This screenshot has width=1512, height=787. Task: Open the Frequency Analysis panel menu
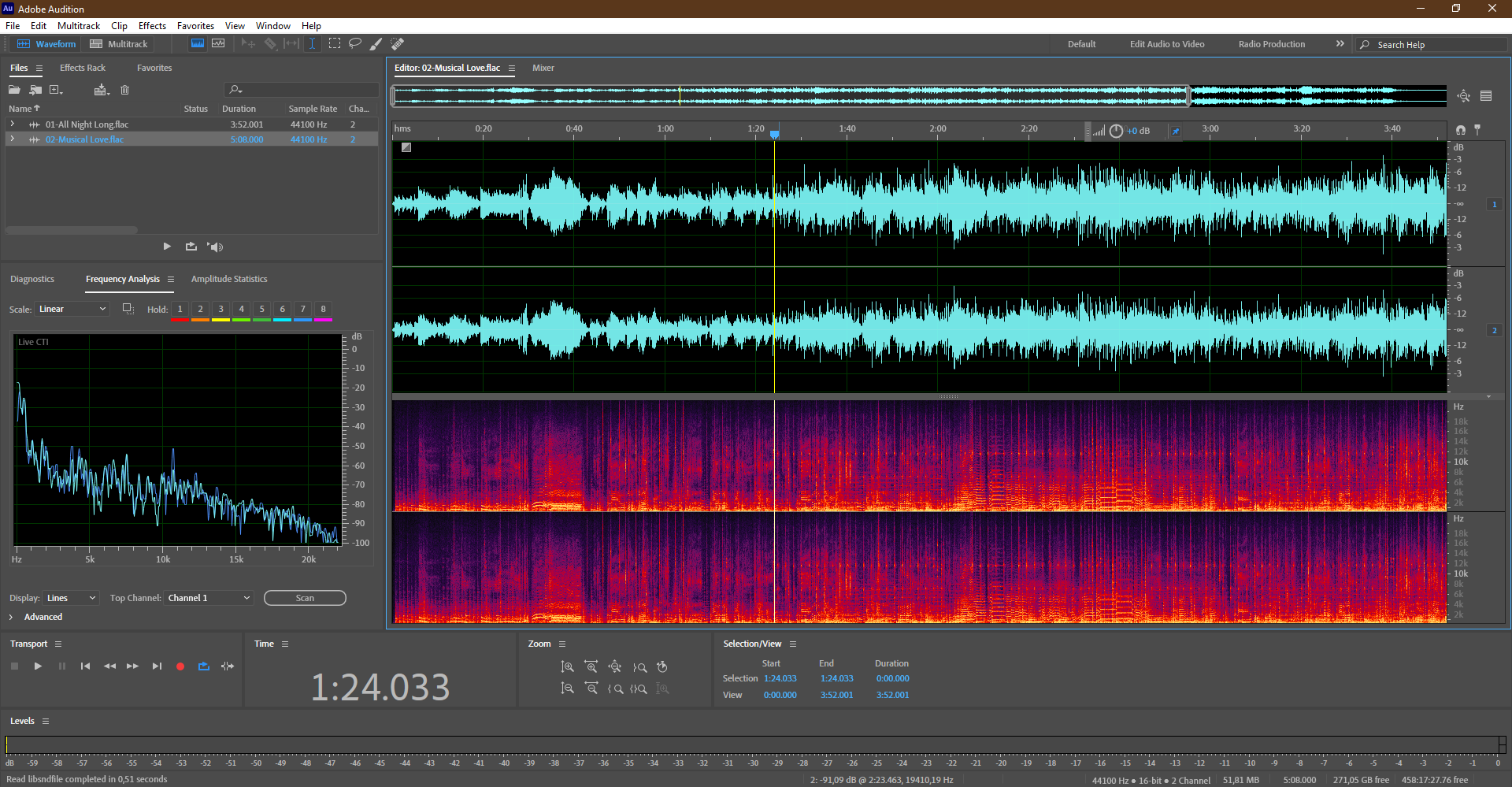pyautogui.click(x=170, y=279)
